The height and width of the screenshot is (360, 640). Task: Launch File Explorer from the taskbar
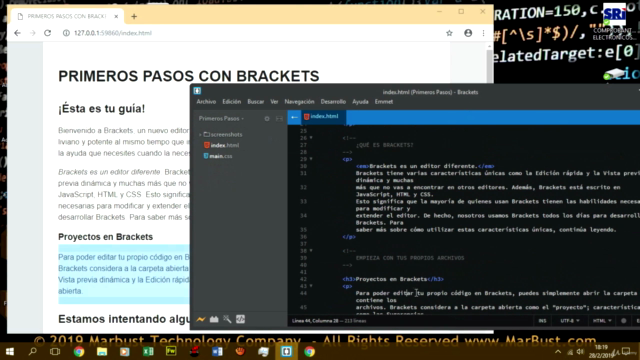102,351
